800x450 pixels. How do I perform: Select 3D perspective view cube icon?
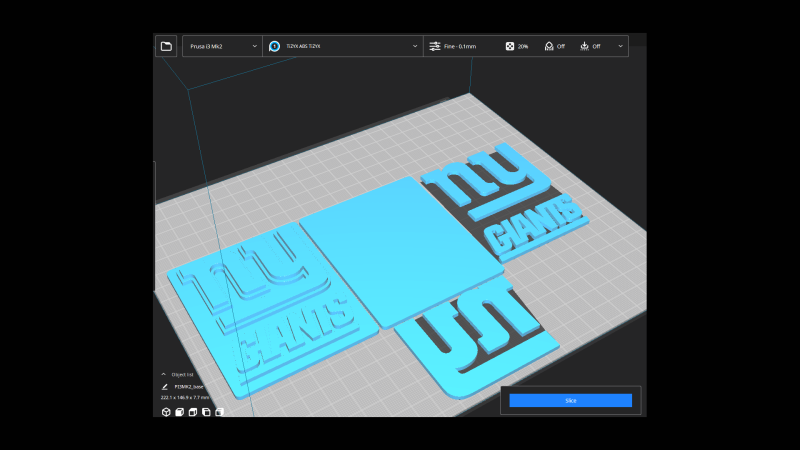[x=165, y=411]
